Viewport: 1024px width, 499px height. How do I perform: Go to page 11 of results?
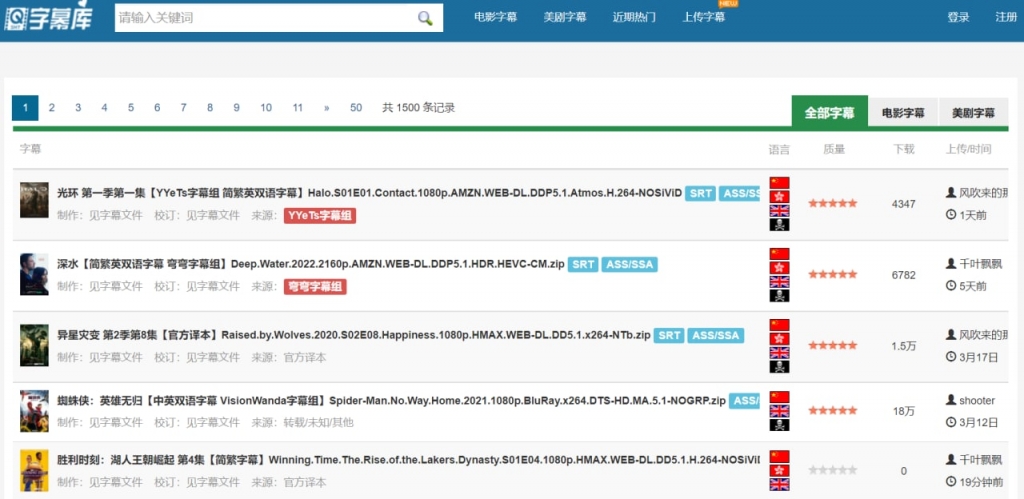point(298,108)
